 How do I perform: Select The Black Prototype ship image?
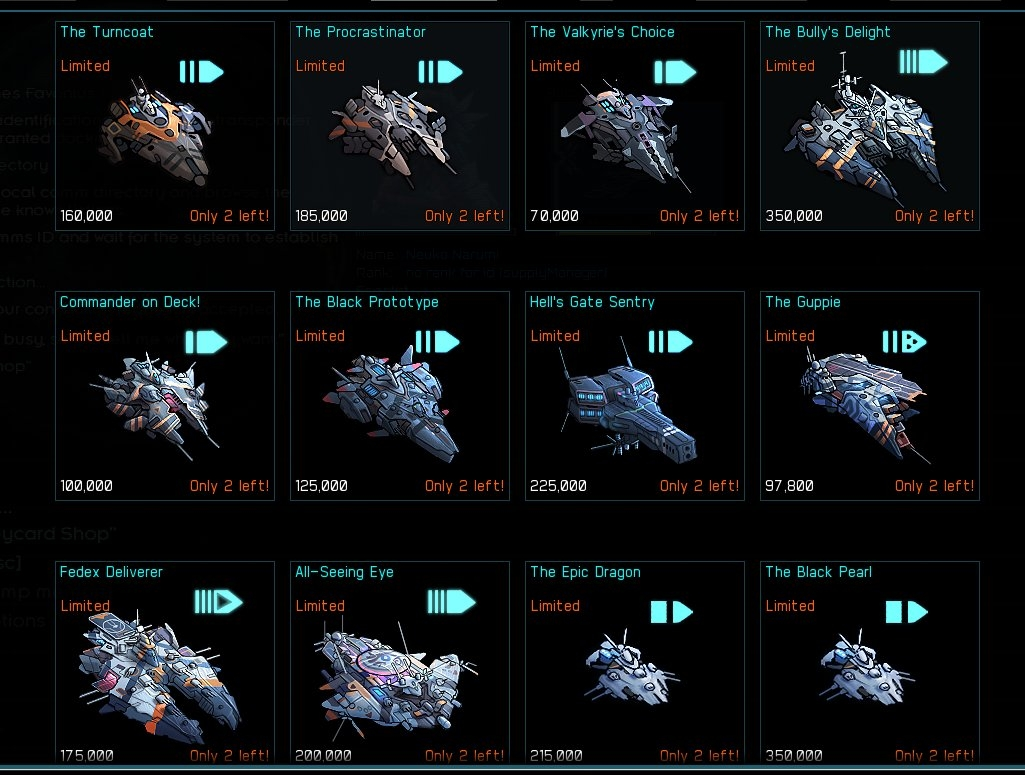coord(391,402)
